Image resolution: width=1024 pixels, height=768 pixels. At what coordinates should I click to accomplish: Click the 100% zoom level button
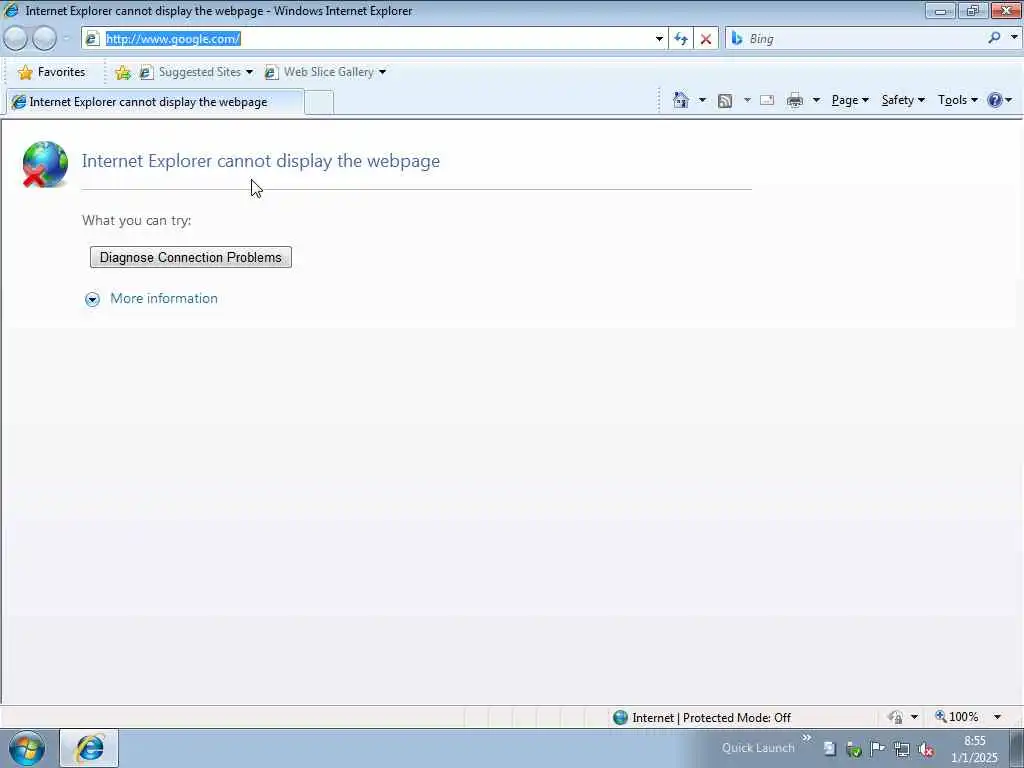click(x=957, y=717)
